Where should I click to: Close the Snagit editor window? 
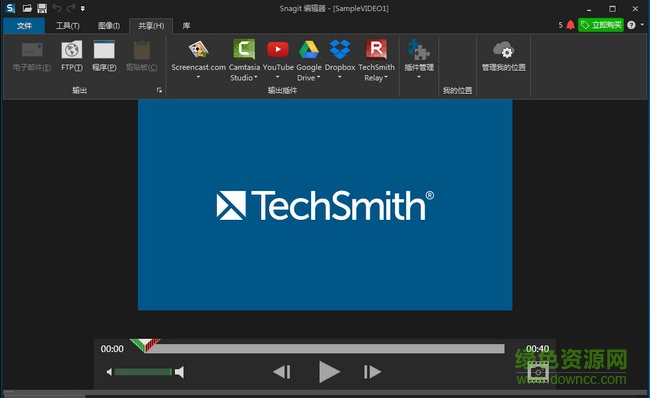(x=635, y=8)
